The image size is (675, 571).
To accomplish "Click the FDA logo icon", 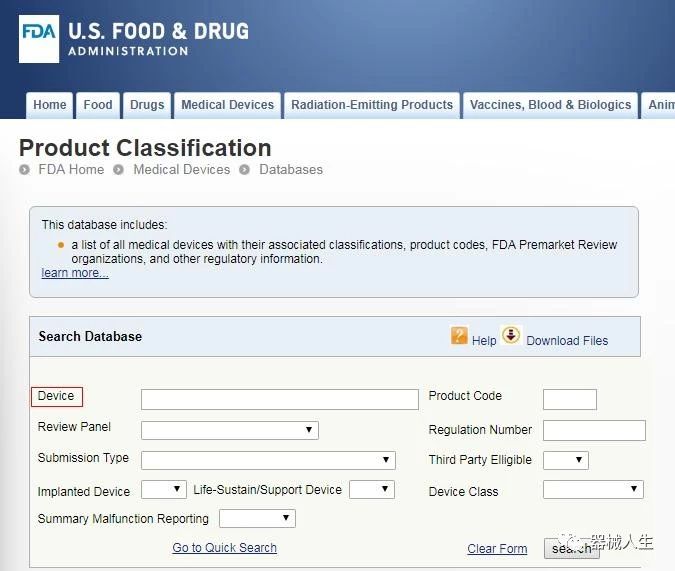I will point(39,38).
